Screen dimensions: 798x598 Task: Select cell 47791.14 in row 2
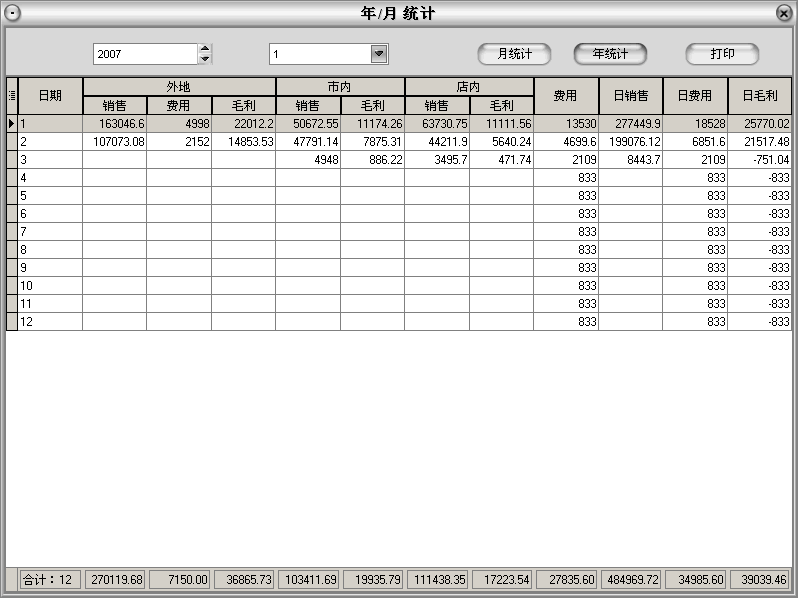pos(308,141)
